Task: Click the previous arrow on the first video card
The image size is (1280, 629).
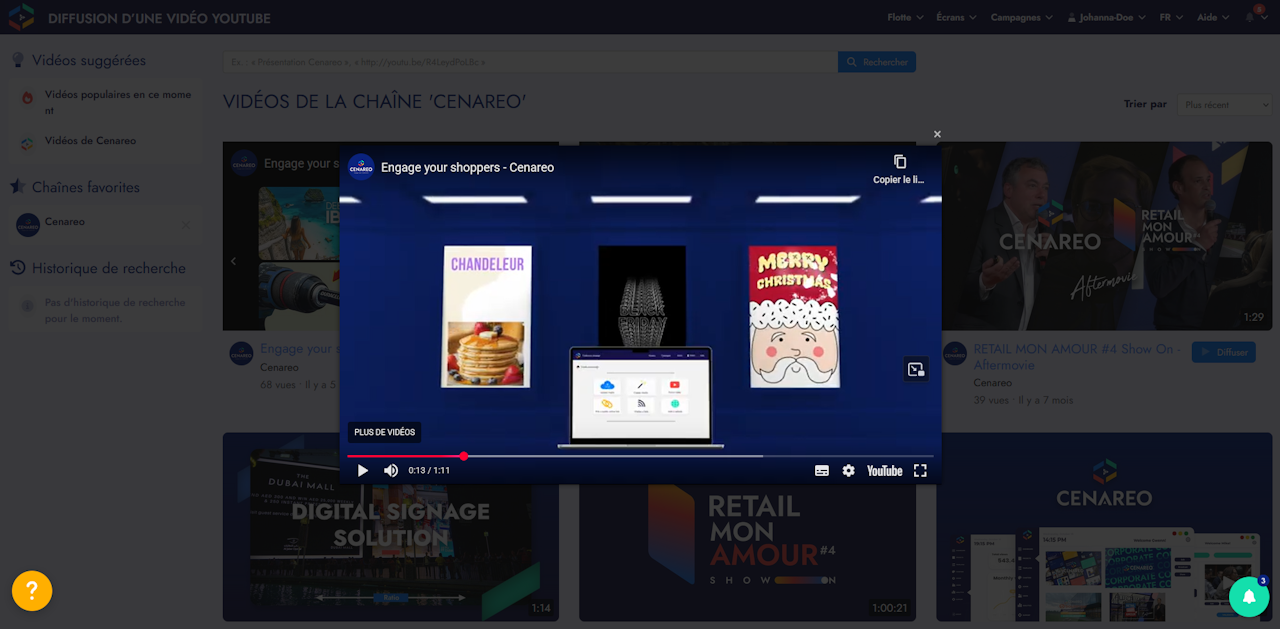Action: pyautogui.click(x=234, y=261)
